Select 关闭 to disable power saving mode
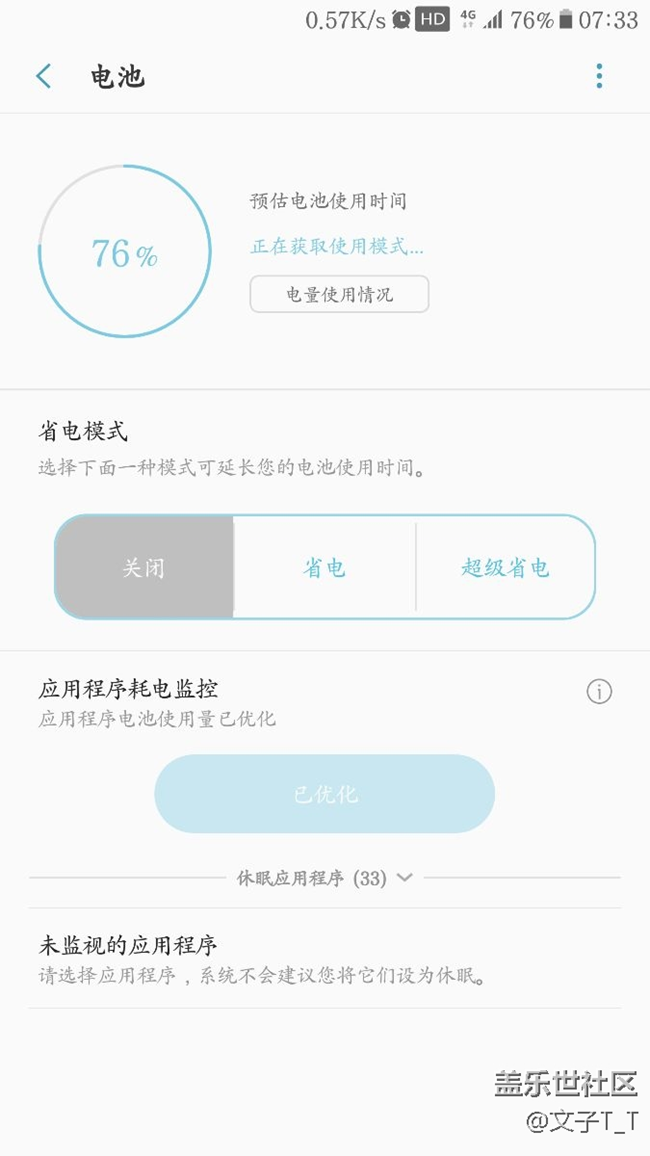The height and width of the screenshot is (1156, 650). point(145,567)
